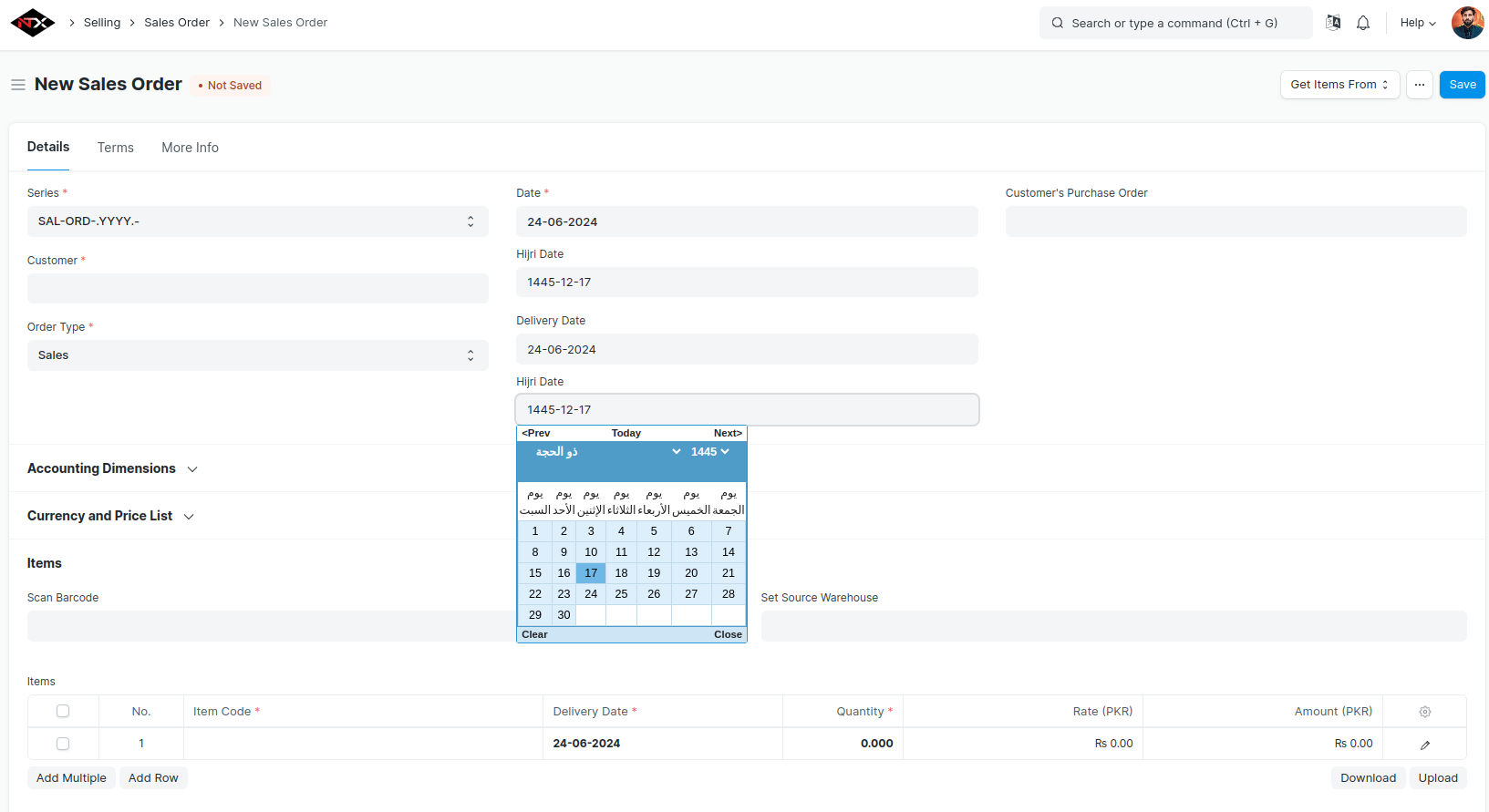Select day 30 in Hijri calendar
Image resolution: width=1489 pixels, height=812 pixels.
(564, 615)
